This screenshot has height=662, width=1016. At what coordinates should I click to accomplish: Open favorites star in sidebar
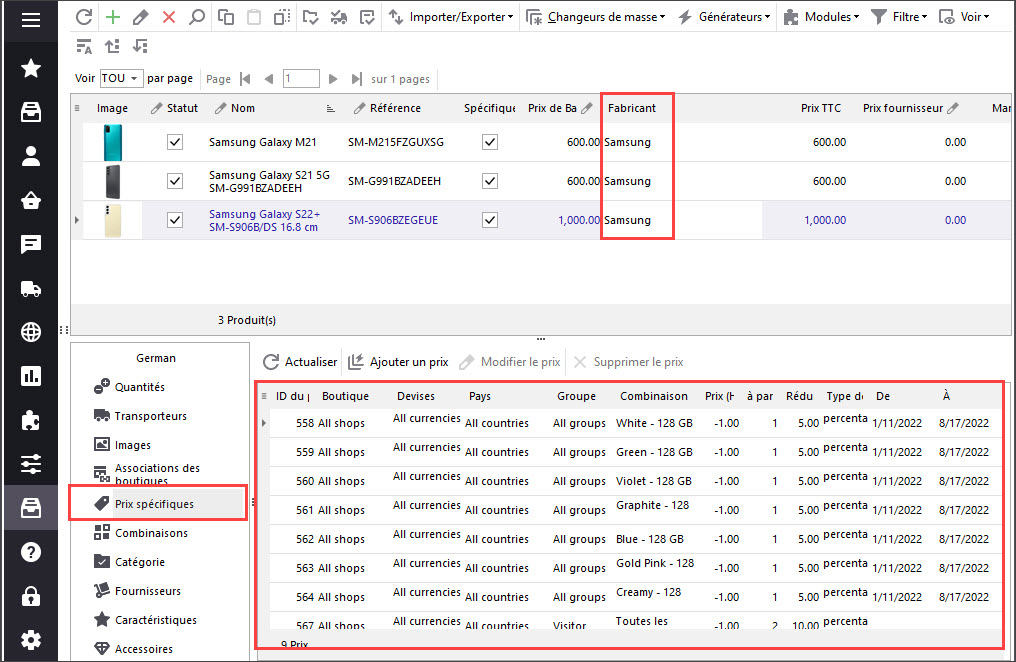pyautogui.click(x=30, y=68)
